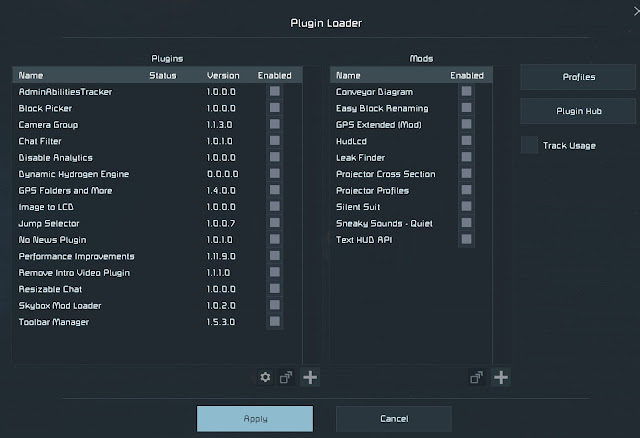Enable the Dynamic Hydrogen Engine plugin
The width and height of the screenshot is (640, 438).
click(275, 173)
